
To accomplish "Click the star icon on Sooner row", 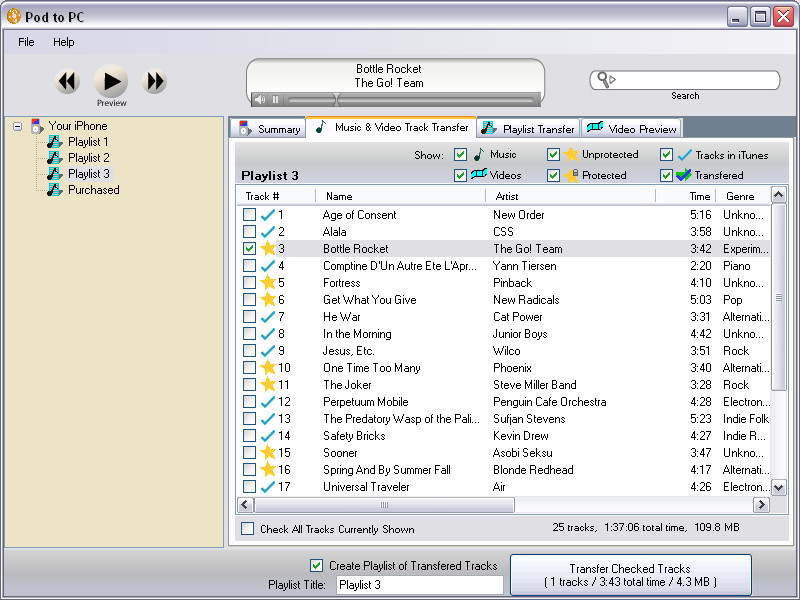I will [x=268, y=452].
